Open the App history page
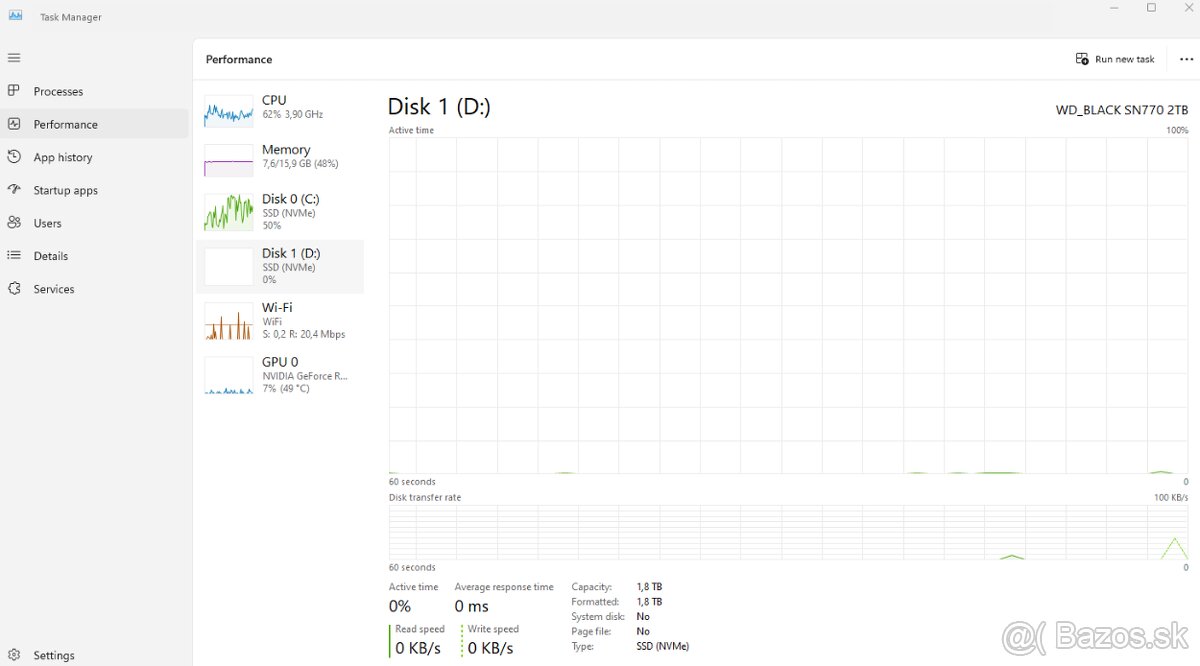This screenshot has width=1200, height=666. tap(95, 157)
